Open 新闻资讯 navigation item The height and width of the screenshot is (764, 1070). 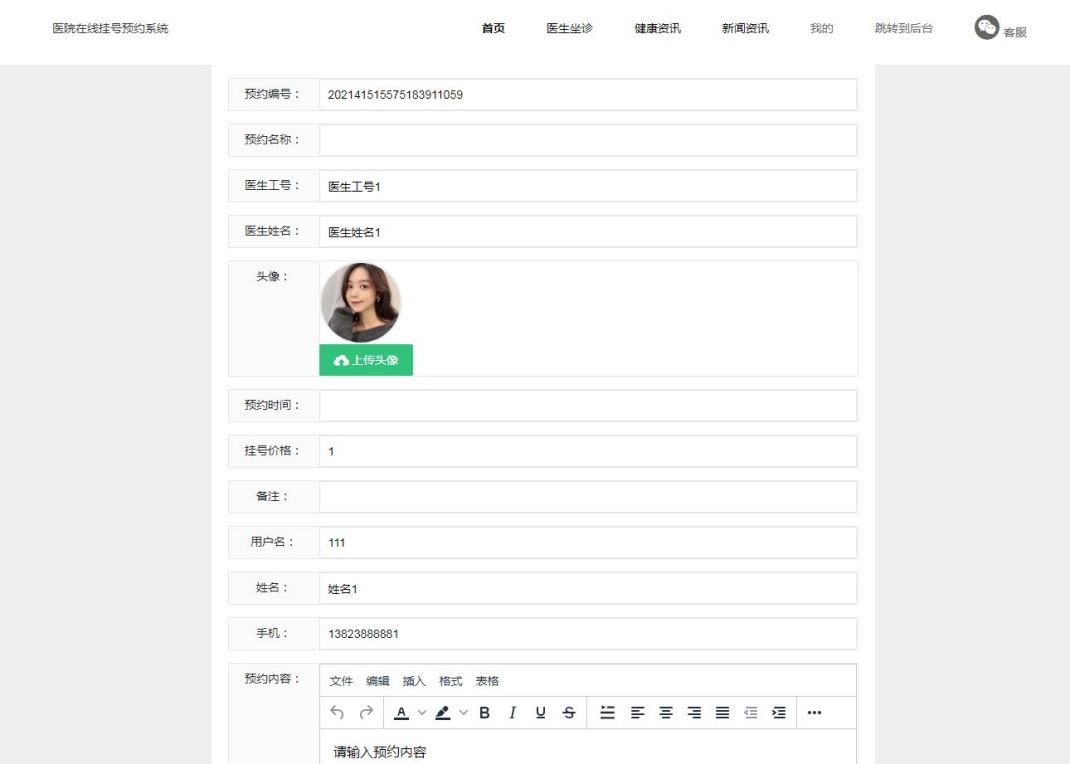coord(745,28)
